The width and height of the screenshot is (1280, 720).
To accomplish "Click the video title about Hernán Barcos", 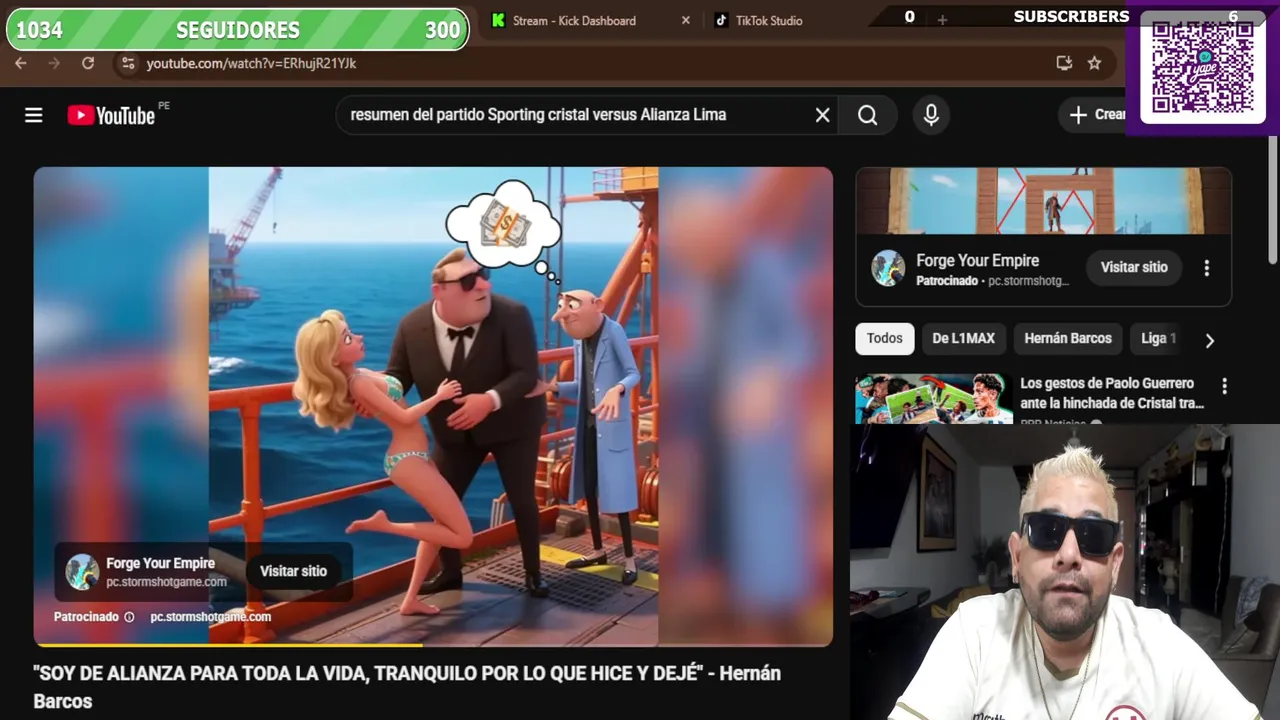I will coord(407,687).
